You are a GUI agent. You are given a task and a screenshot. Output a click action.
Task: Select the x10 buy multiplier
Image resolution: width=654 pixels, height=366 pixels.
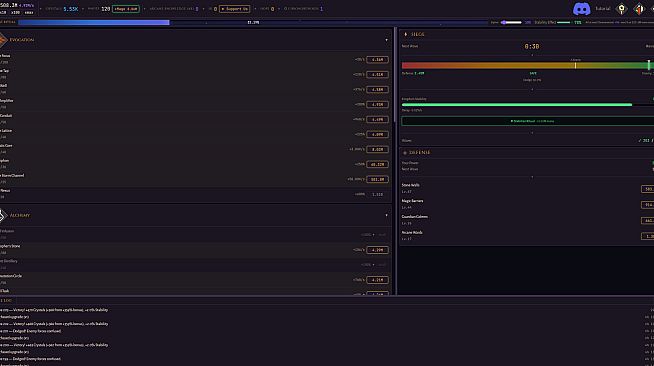point(3,13)
